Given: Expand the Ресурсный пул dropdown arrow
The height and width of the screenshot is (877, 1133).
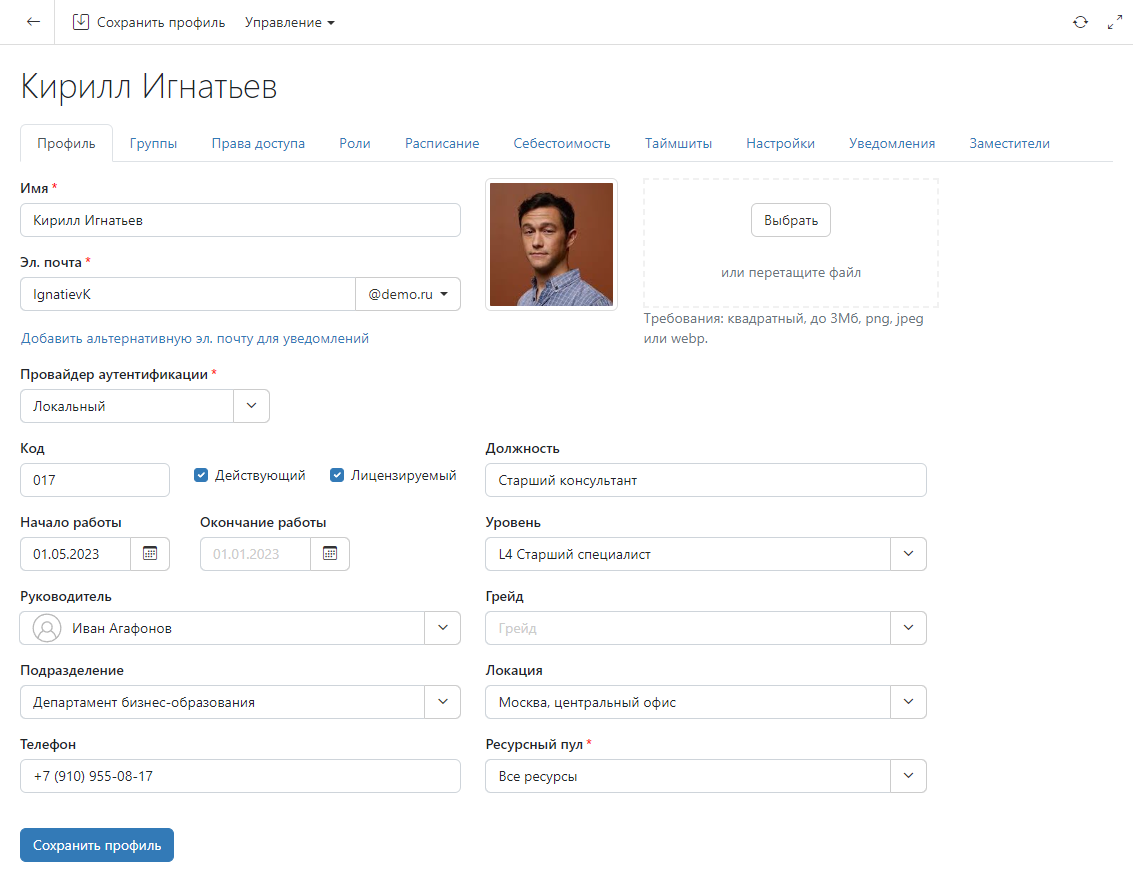Looking at the screenshot, I should coord(908,776).
